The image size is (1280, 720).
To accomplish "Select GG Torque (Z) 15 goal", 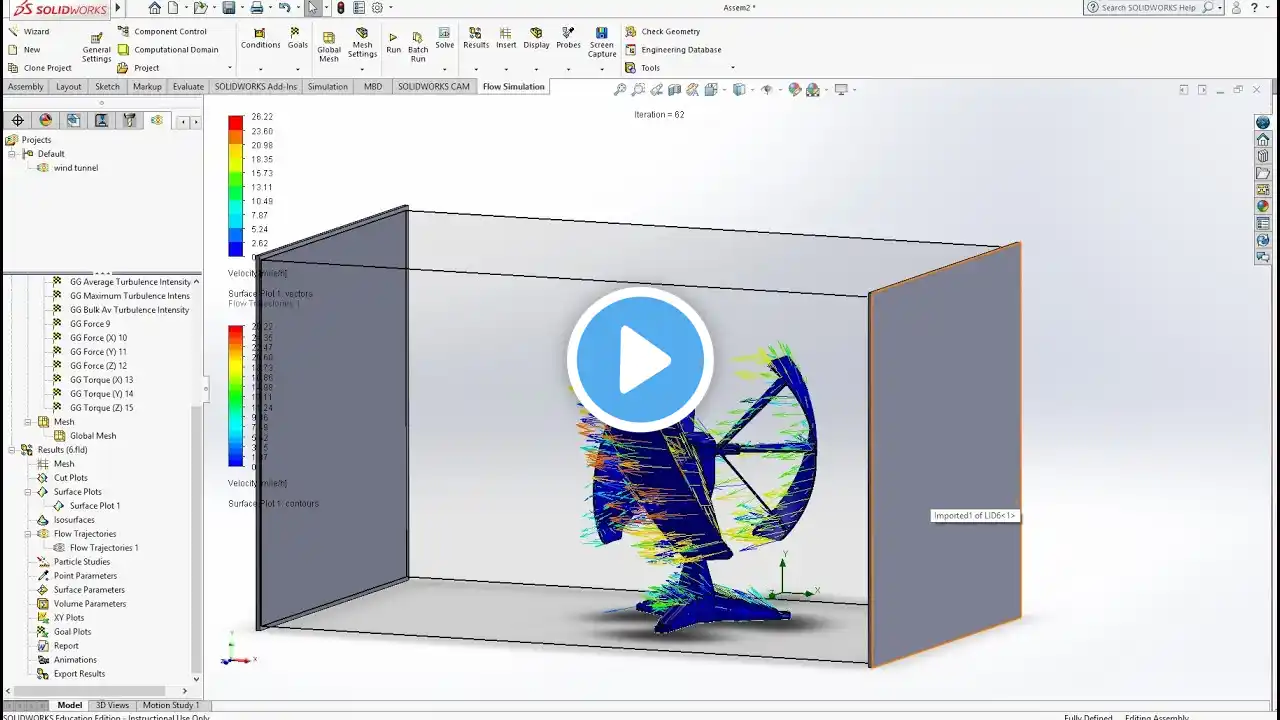I will tap(93, 408).
